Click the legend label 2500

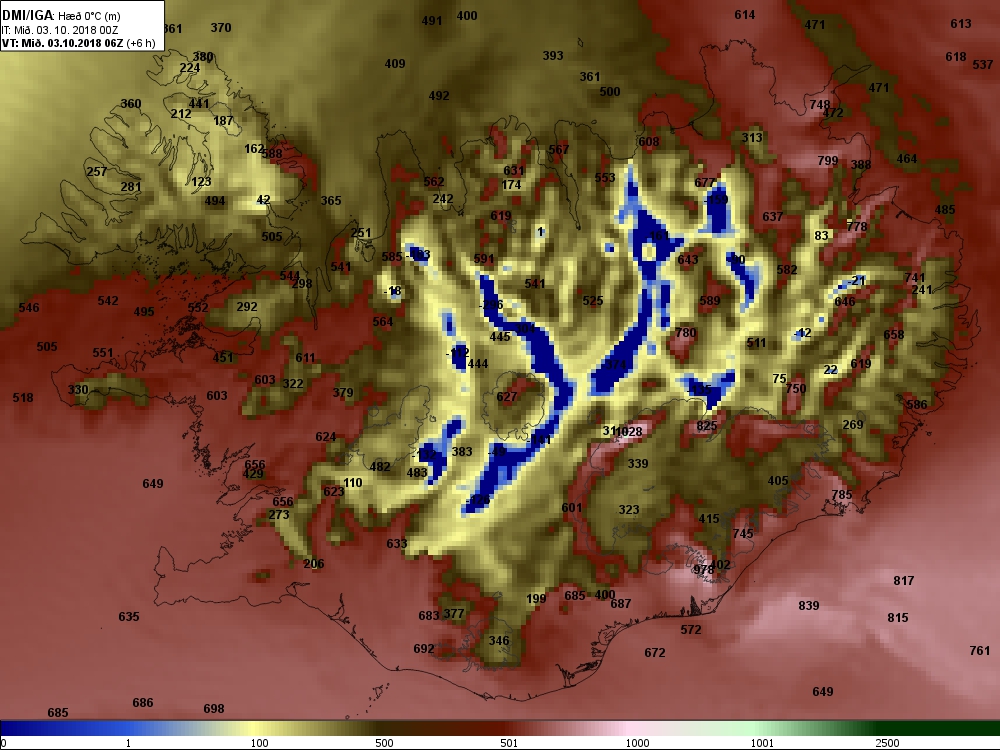click(886, 743)
